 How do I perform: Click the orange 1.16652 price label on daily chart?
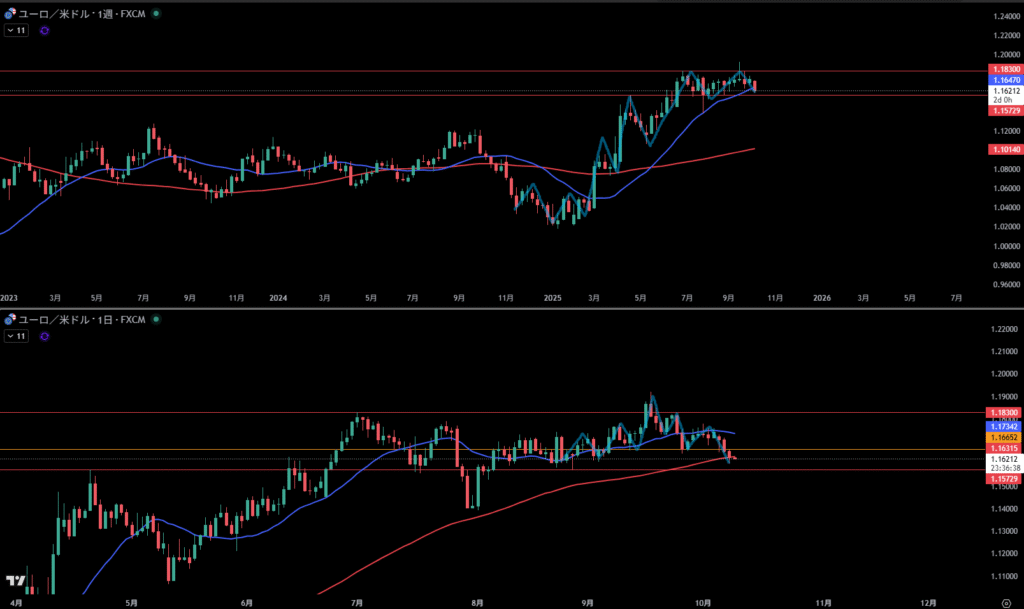point(1004,437)
